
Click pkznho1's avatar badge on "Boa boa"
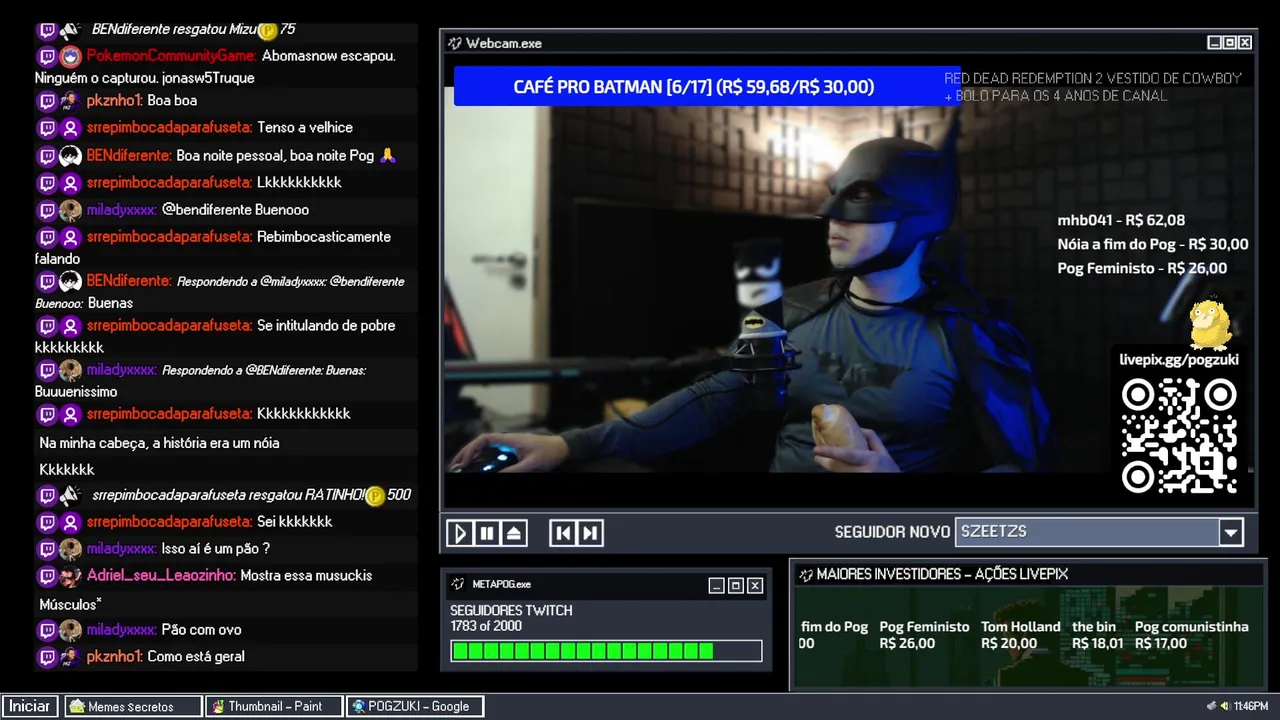[x=70, y=100]
